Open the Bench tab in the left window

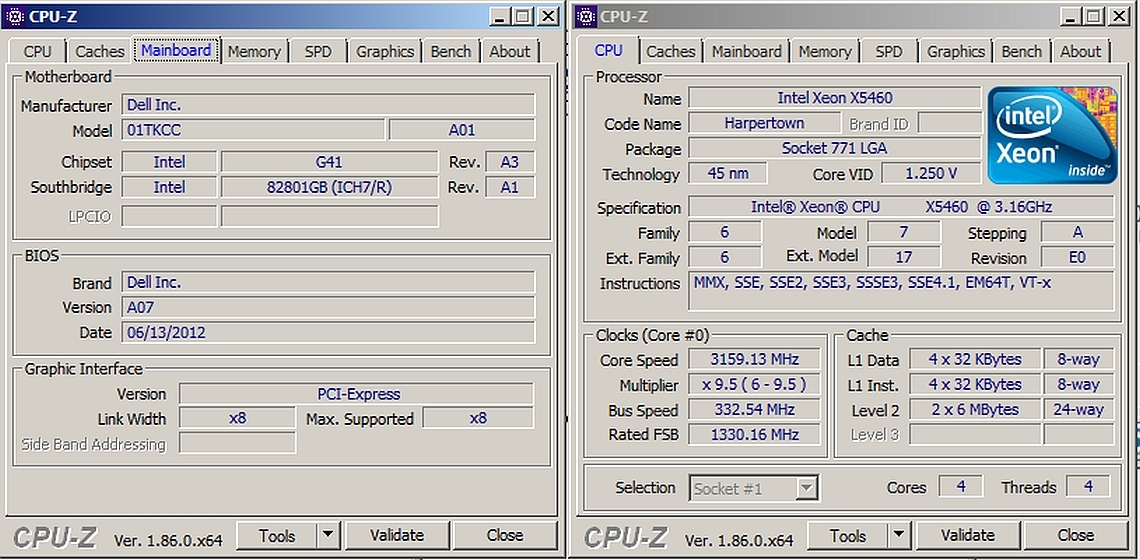click(x=451, y=52)
